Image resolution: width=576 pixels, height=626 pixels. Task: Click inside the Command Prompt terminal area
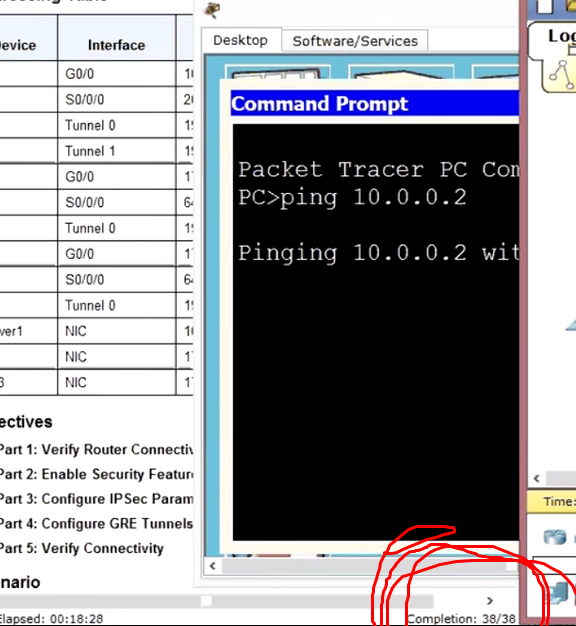pos(376,332)
